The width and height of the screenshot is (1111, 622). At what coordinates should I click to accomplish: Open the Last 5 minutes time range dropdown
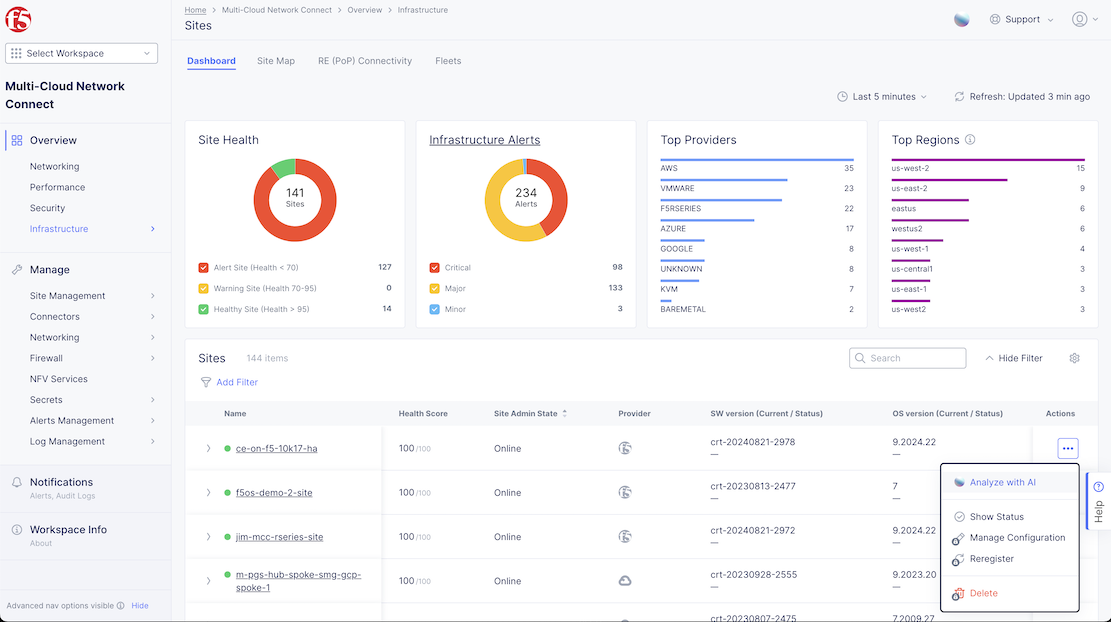[x=881, y=97]
